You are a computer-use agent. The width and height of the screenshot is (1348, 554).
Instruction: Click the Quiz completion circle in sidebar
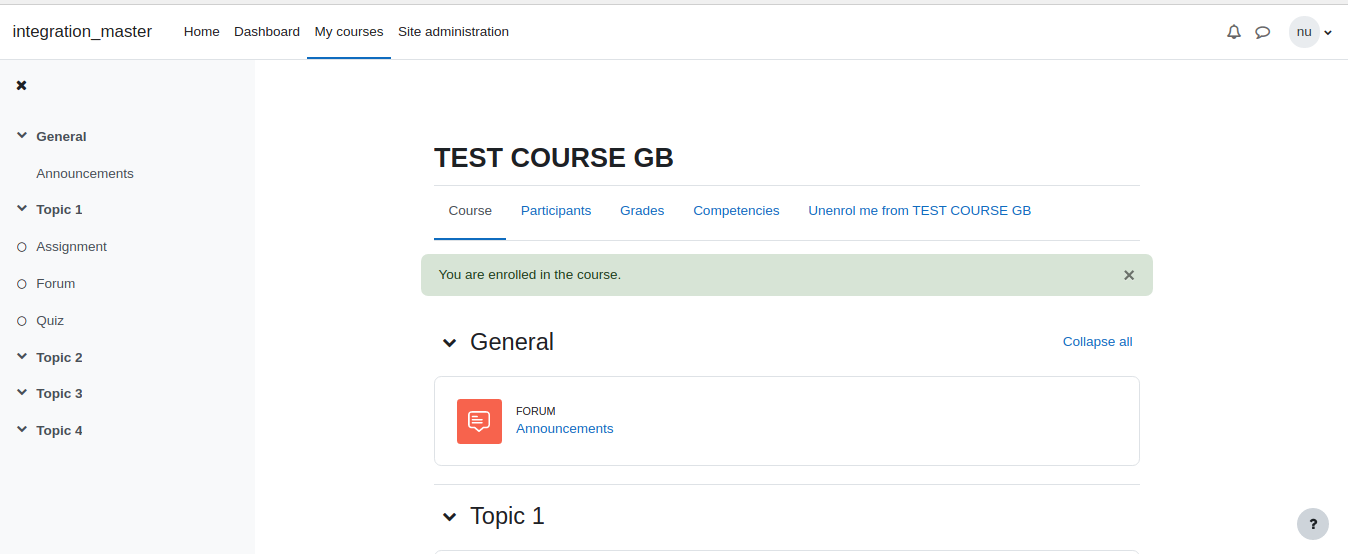(x=22, y=321)
